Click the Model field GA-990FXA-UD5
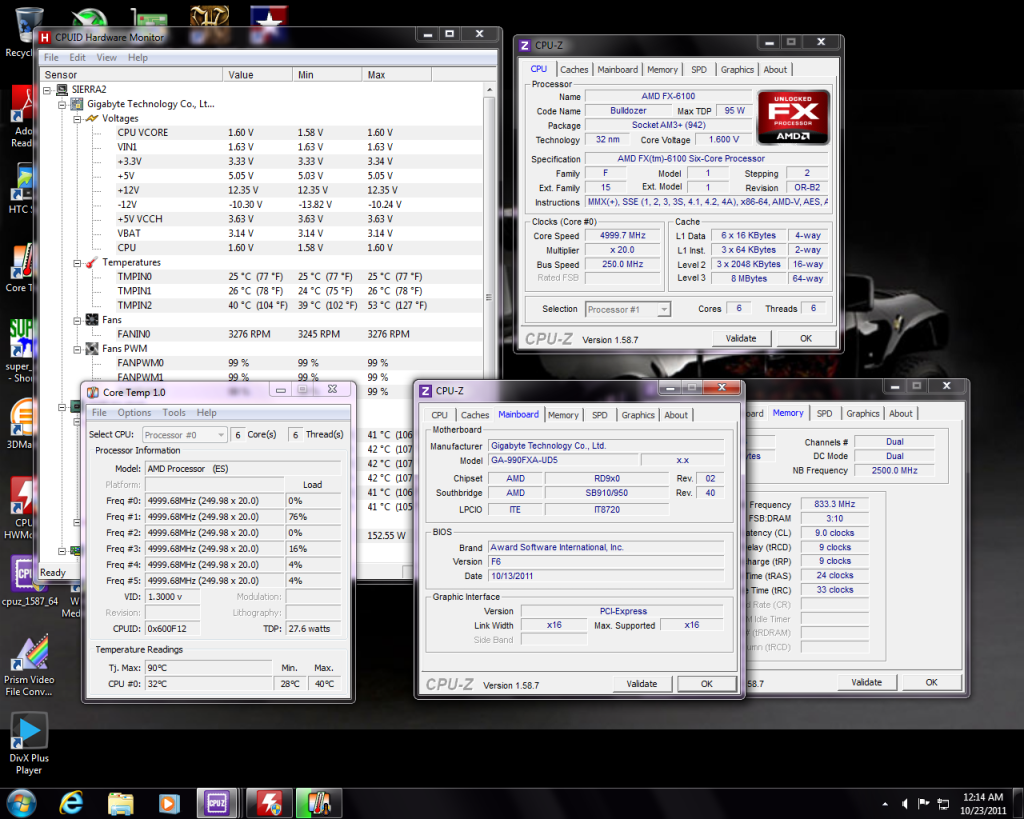The image size is (1024, 819). click(564, 460)
